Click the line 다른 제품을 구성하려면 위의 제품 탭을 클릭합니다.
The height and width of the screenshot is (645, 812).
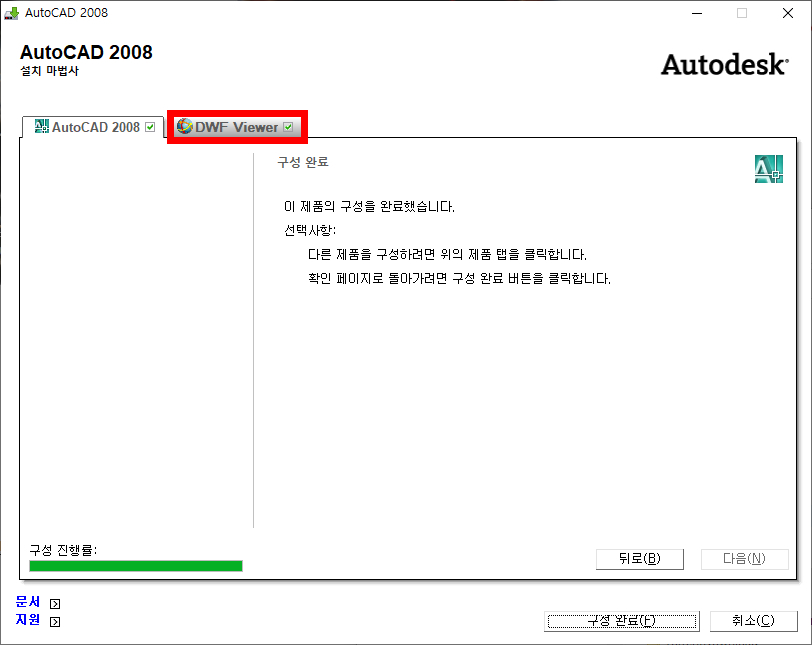[x=447, y=255]
